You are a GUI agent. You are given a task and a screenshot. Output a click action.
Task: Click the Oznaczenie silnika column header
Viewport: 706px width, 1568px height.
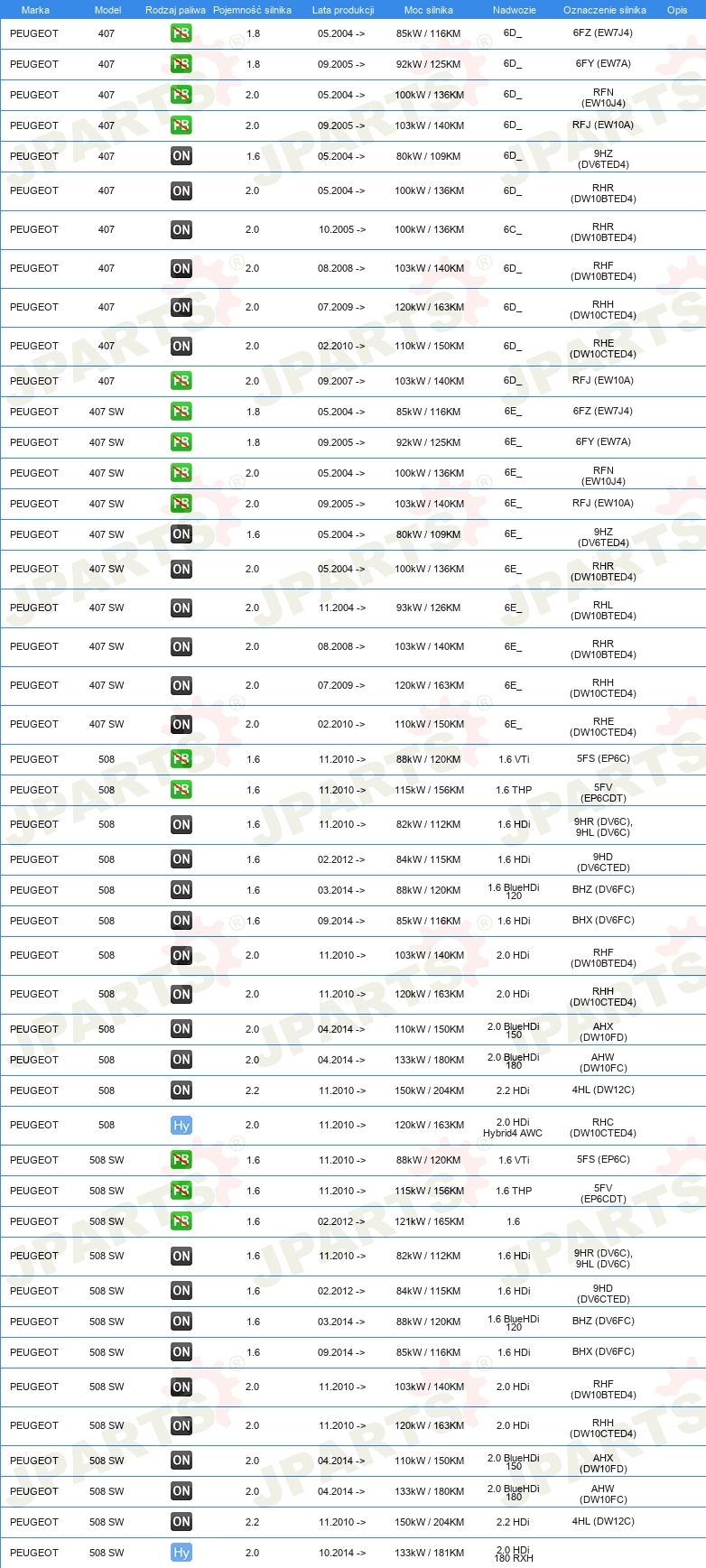[x=604, y=10]
